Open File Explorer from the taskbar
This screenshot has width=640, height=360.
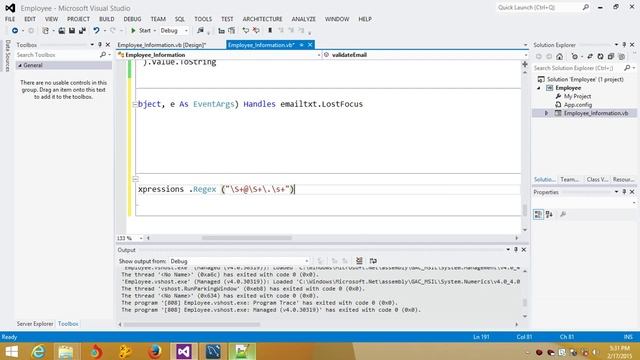coord(66,352)
